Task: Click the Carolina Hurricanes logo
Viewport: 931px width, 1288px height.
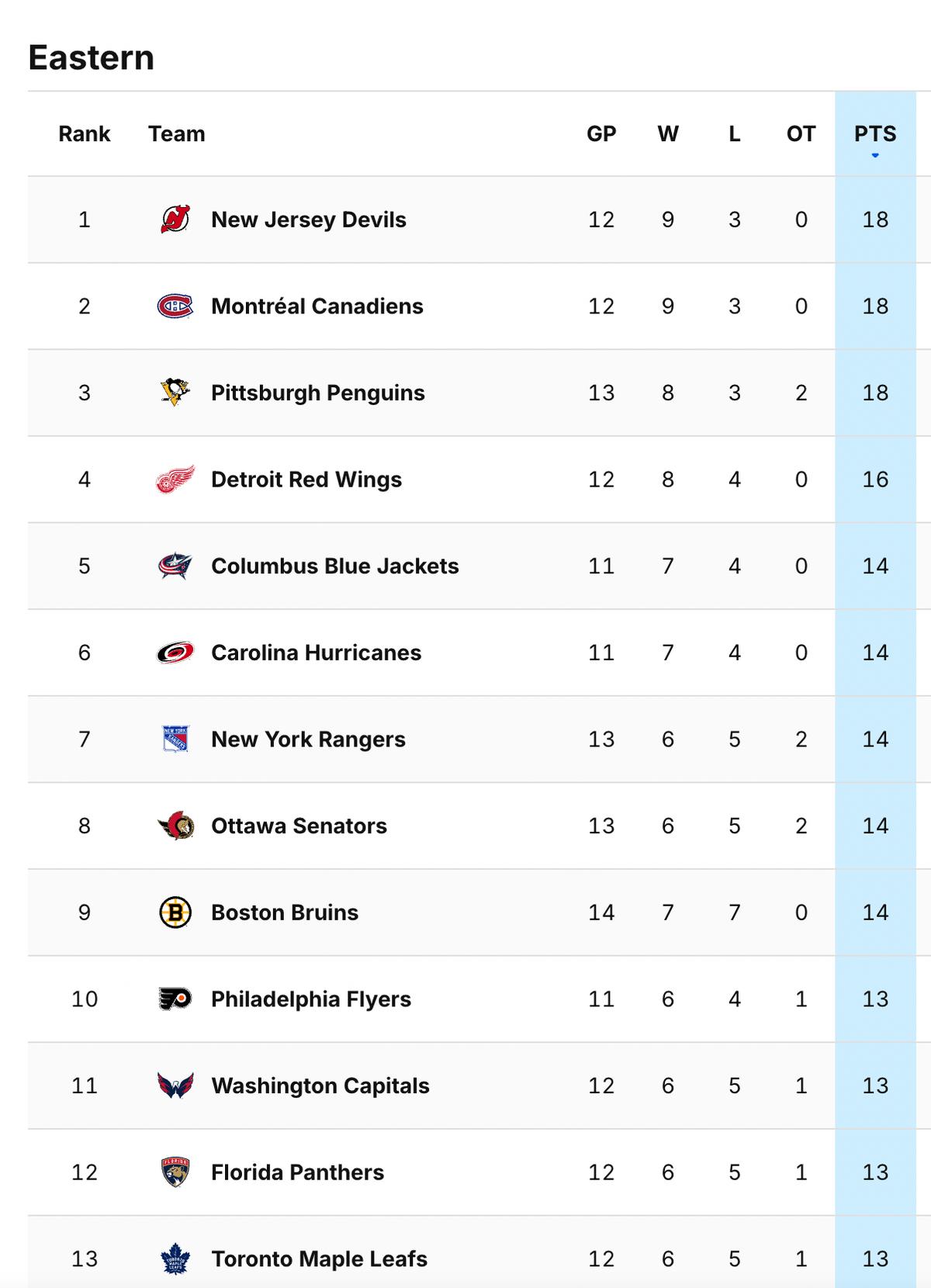Action: pyautogui.click(x=175, y=653)
